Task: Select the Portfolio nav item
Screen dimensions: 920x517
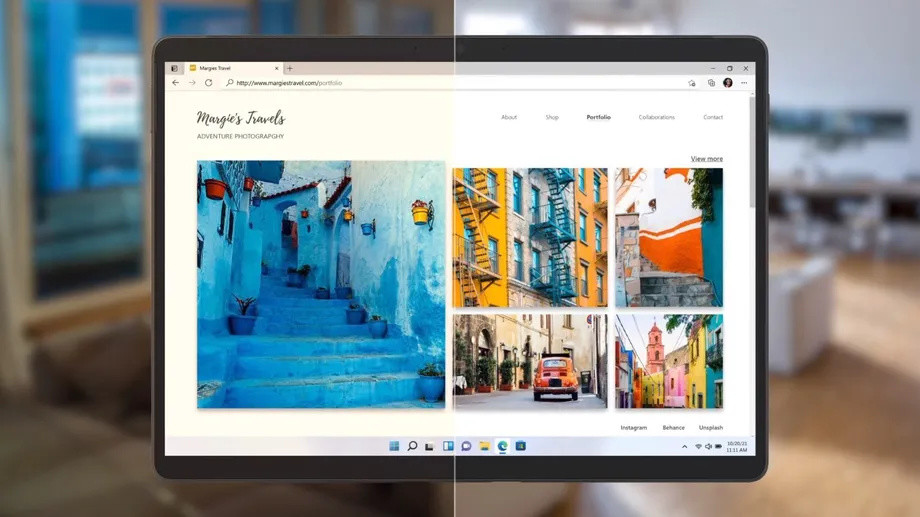Action: coord(598,117)
